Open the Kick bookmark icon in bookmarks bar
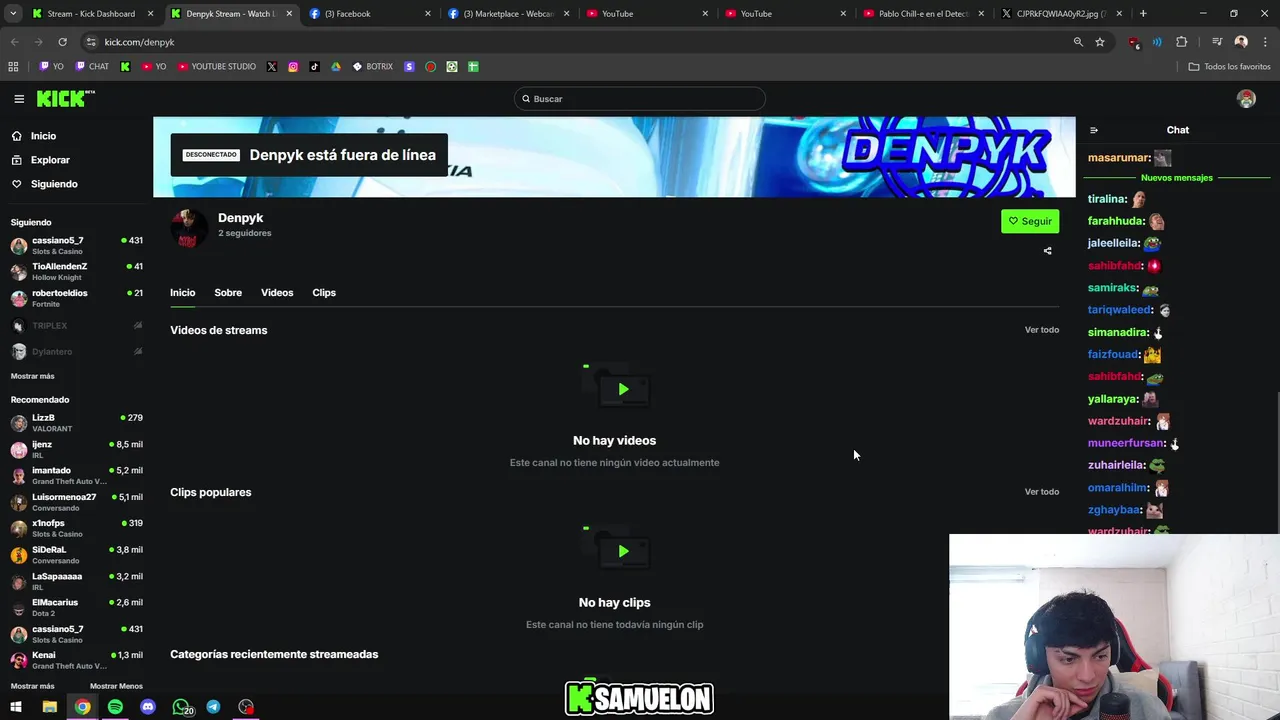The image size is (1280, 720). [x=125, y=67]
